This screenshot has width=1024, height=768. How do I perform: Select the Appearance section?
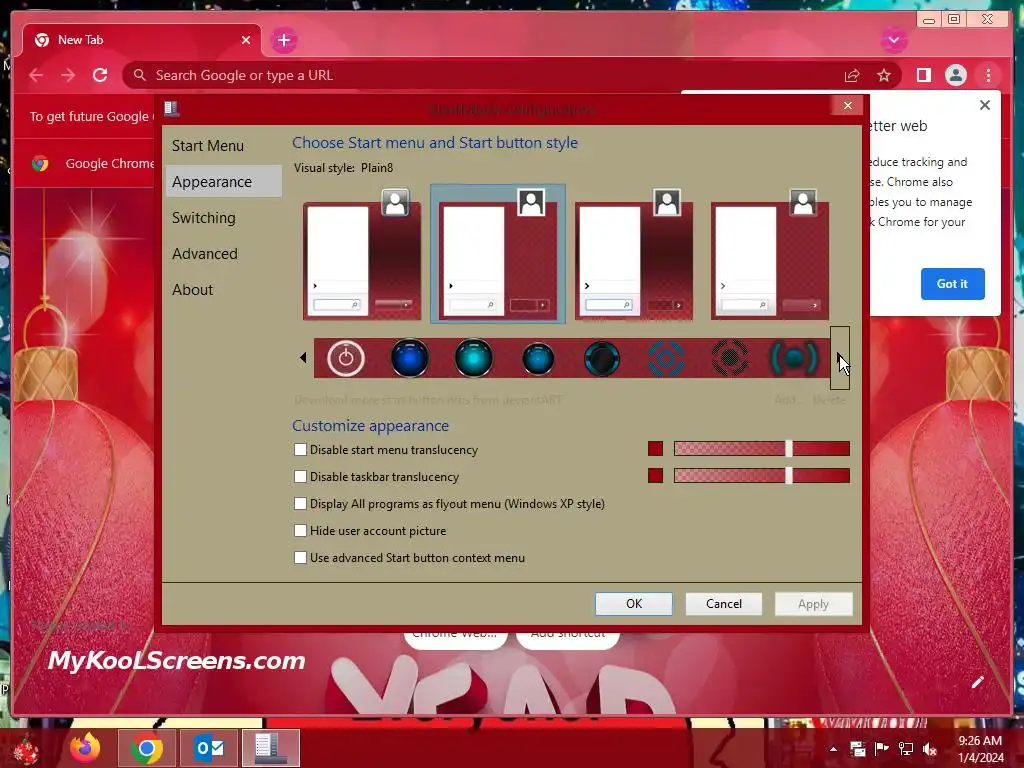(x=223, y=182)
